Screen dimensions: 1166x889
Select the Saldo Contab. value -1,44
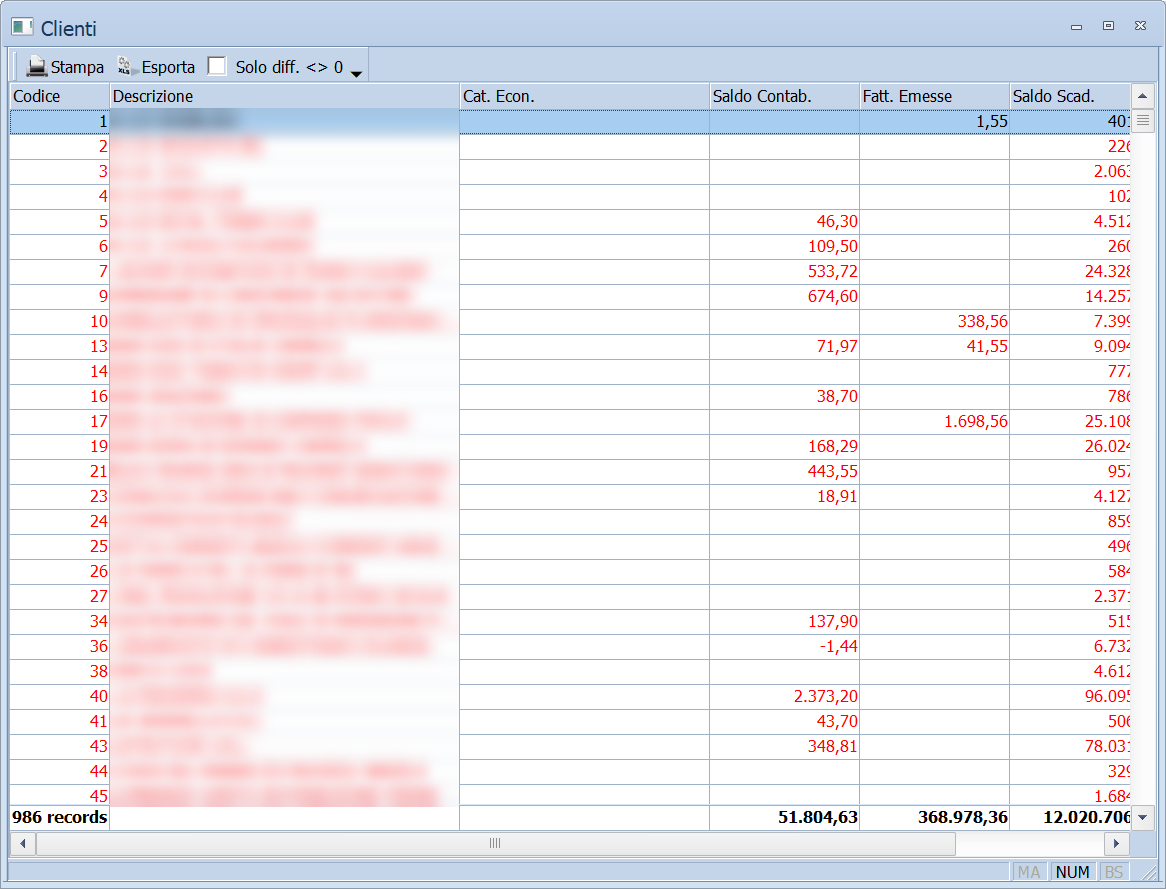[x=839, y=646]
